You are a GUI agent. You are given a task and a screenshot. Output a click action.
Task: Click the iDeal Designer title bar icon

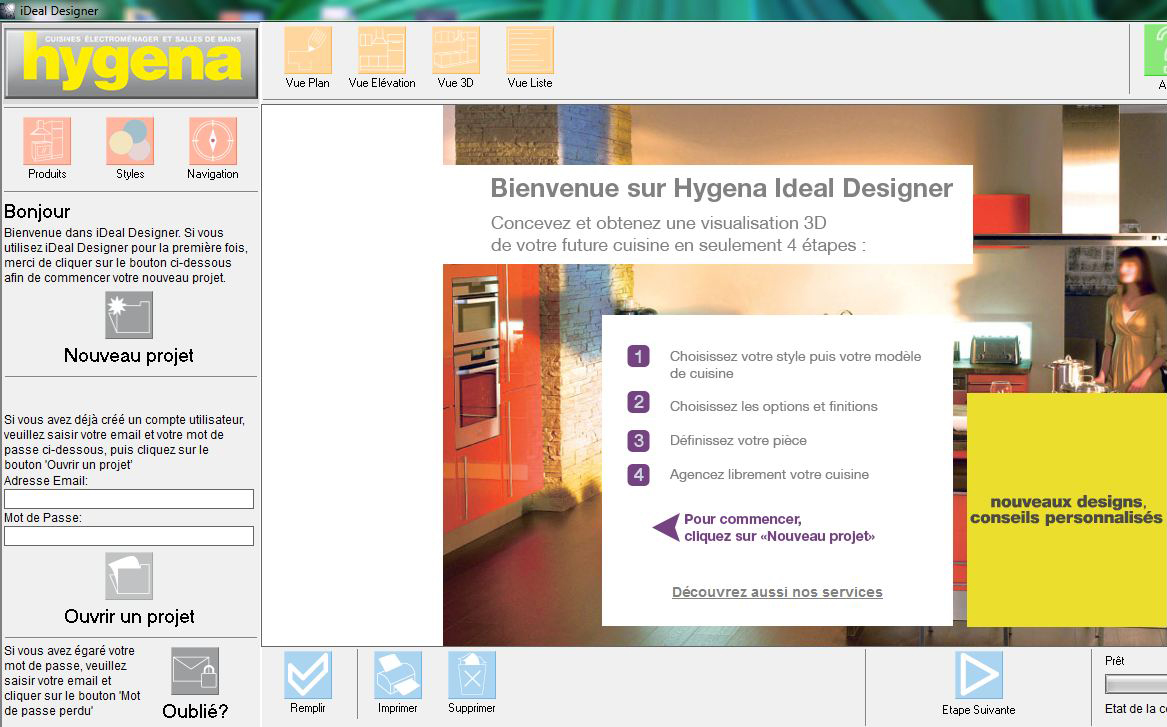pos(9,10)
